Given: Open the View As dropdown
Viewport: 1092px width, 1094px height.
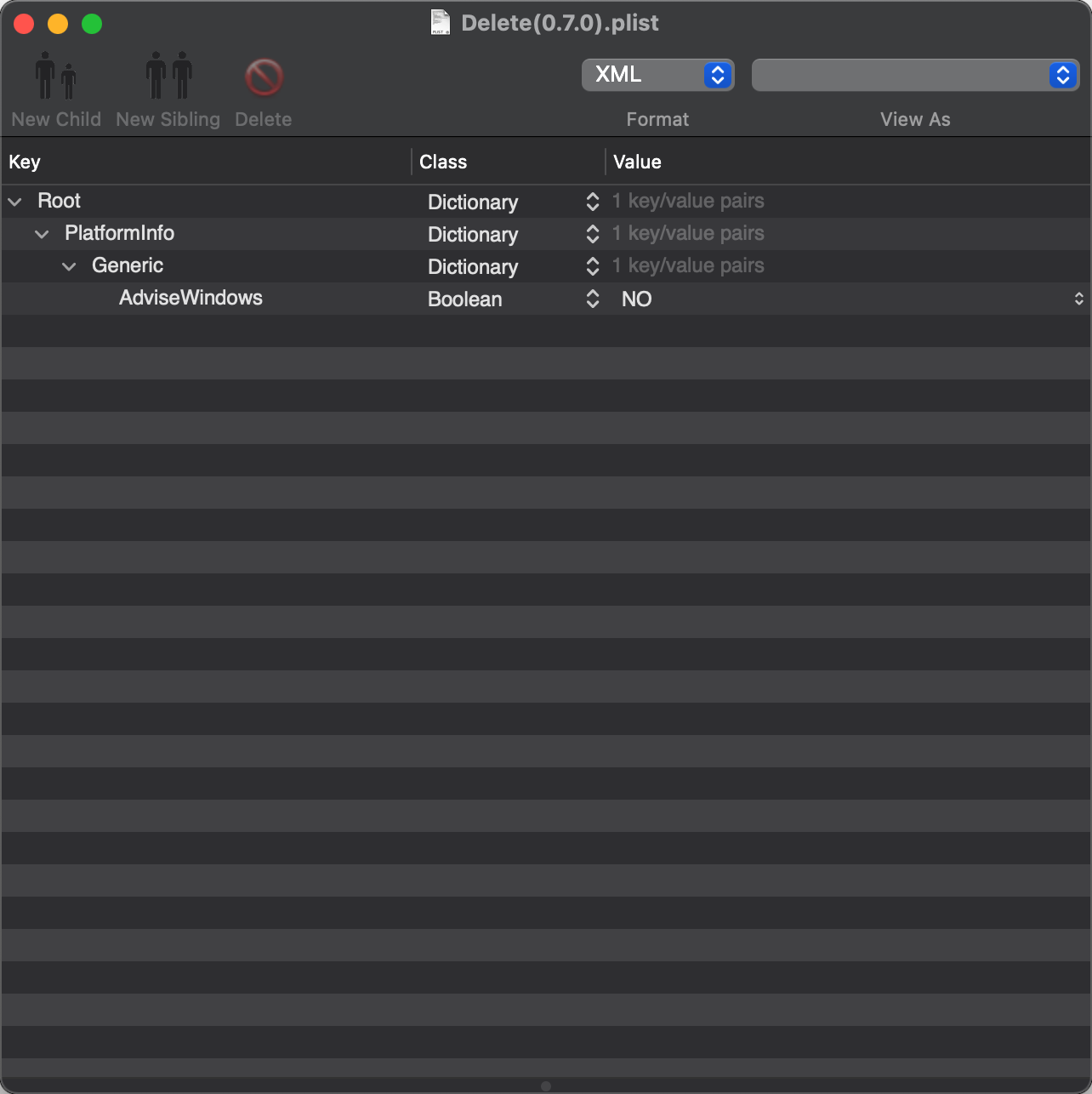Looking at the screenshot, I should (915, 75).
